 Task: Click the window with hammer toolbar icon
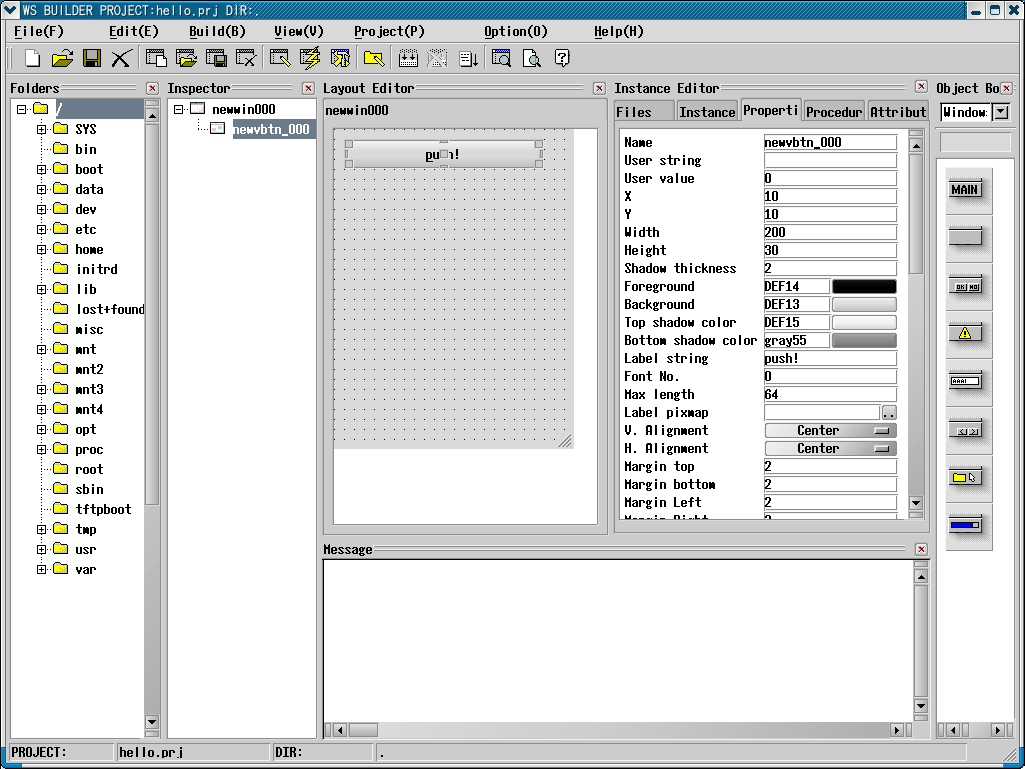tap(340, 58)
